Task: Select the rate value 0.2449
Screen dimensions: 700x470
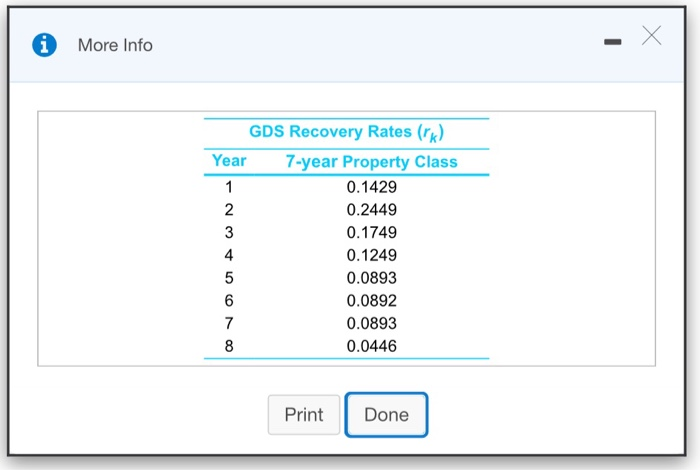Action: click(371, 209)
